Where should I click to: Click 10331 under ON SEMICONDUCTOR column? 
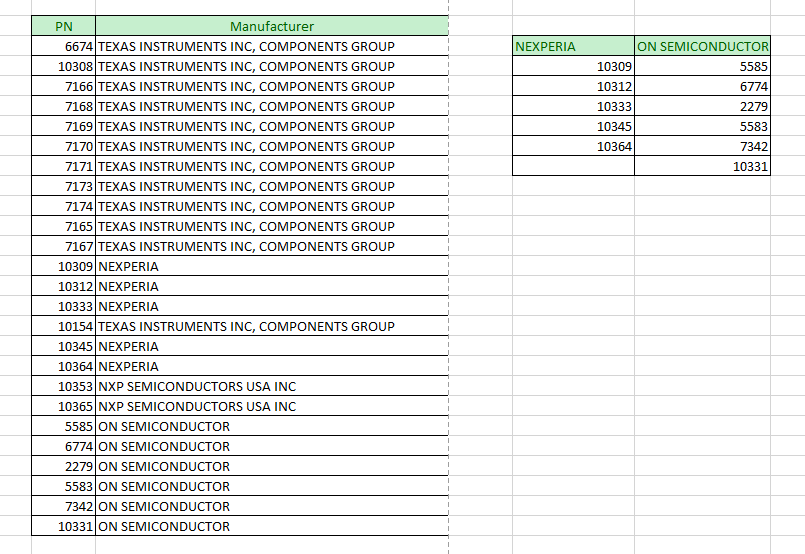[x=702, y=166]
